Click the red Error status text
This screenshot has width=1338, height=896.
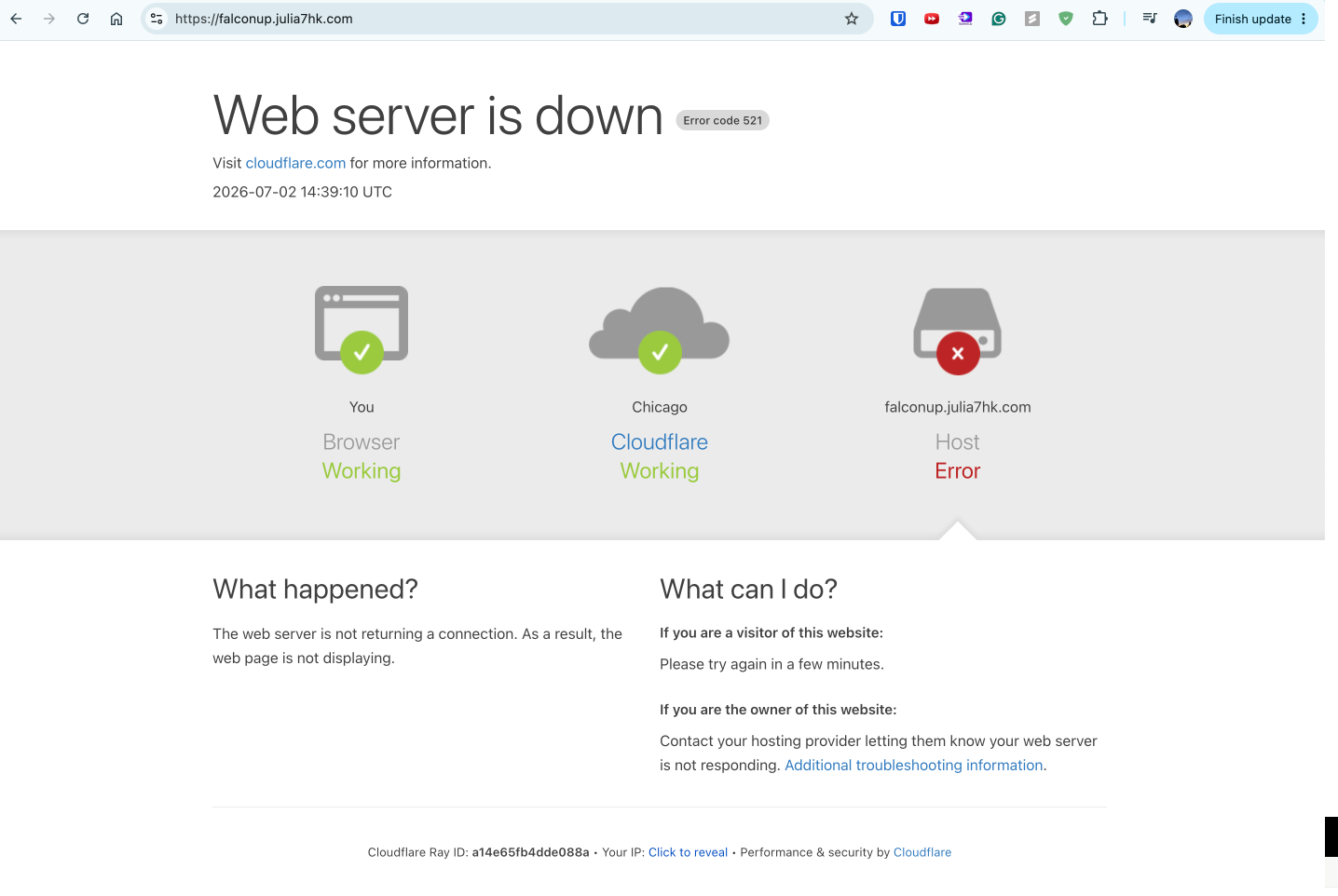[958, 471]
